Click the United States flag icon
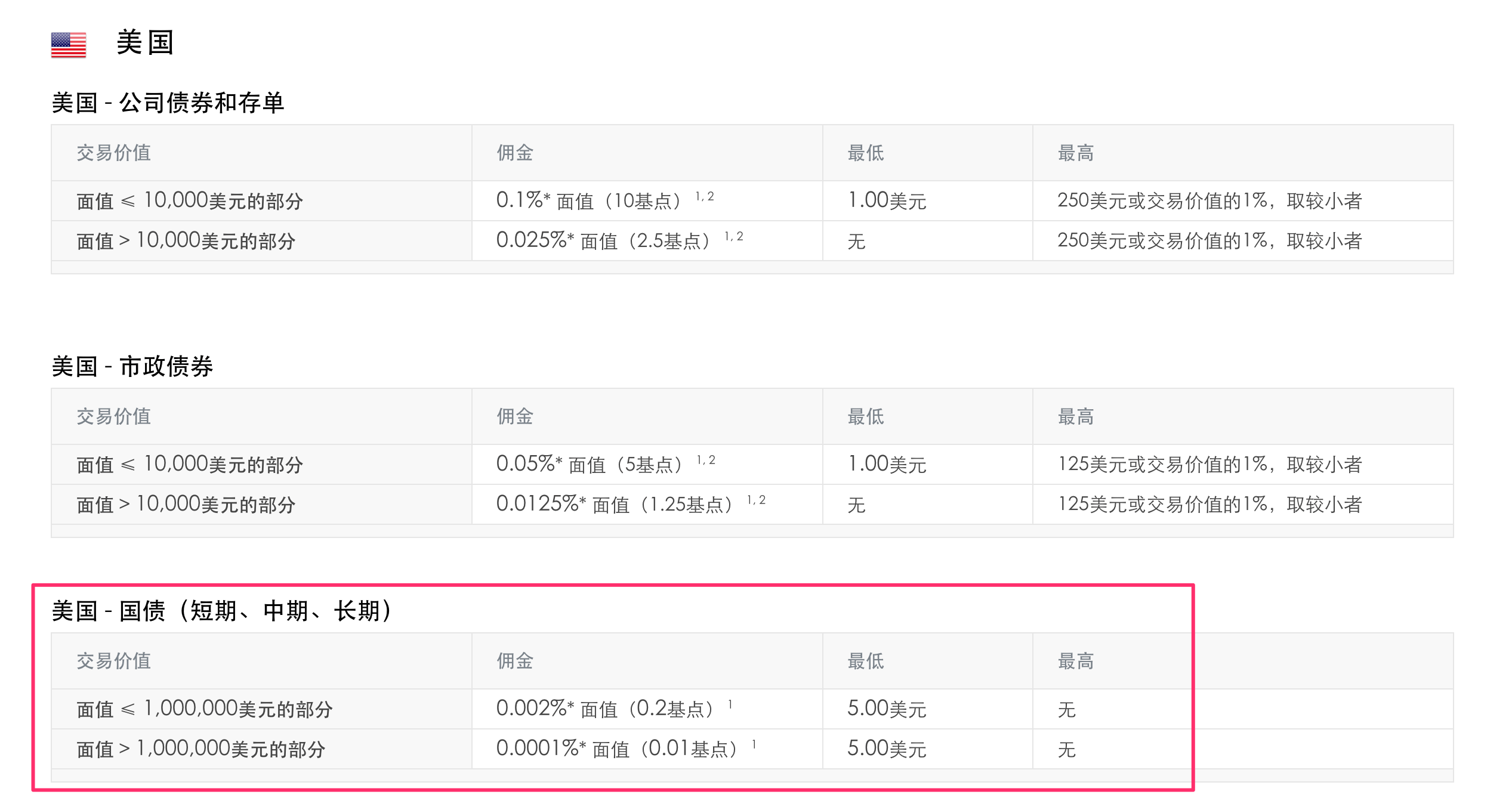The width and height of the screenshot is (1512, 810). click(x=69, y=45)
